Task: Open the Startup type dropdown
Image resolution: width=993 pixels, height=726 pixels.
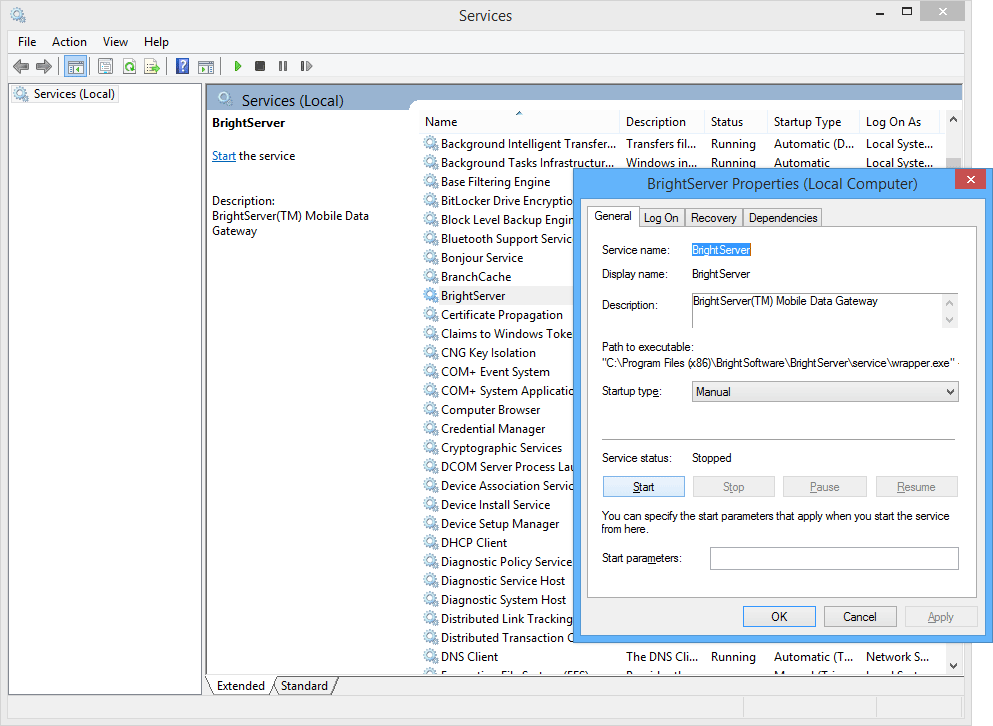Action: 825,392
